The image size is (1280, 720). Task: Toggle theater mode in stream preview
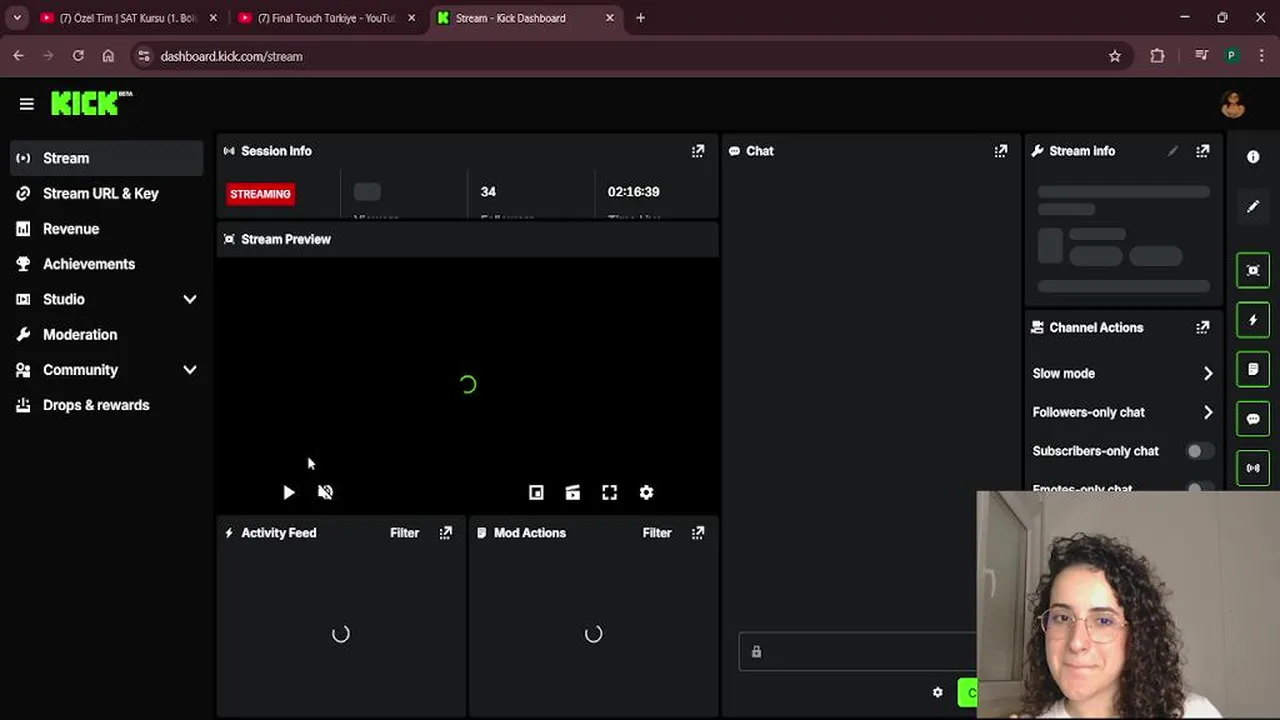pos(573,492)
